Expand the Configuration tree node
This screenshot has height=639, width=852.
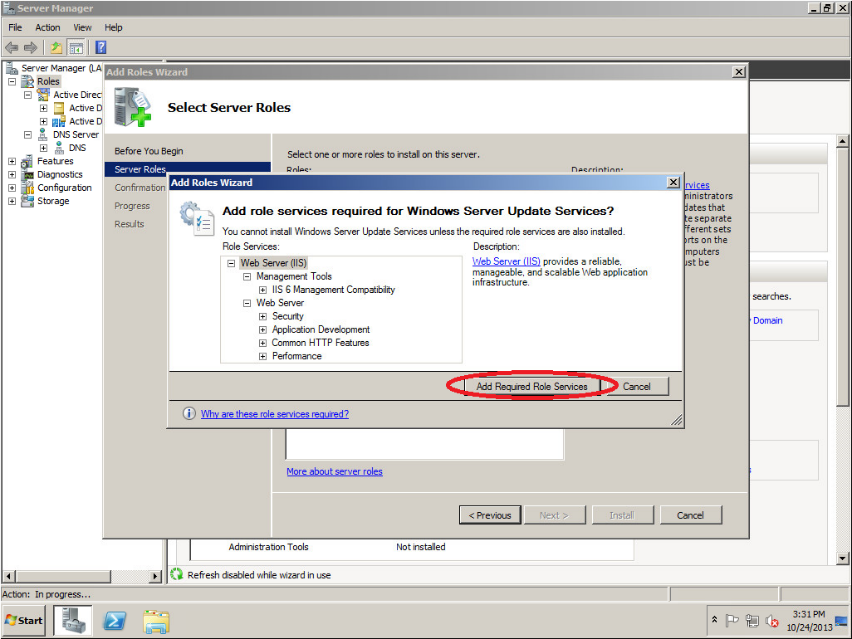(x=12, y=188)
